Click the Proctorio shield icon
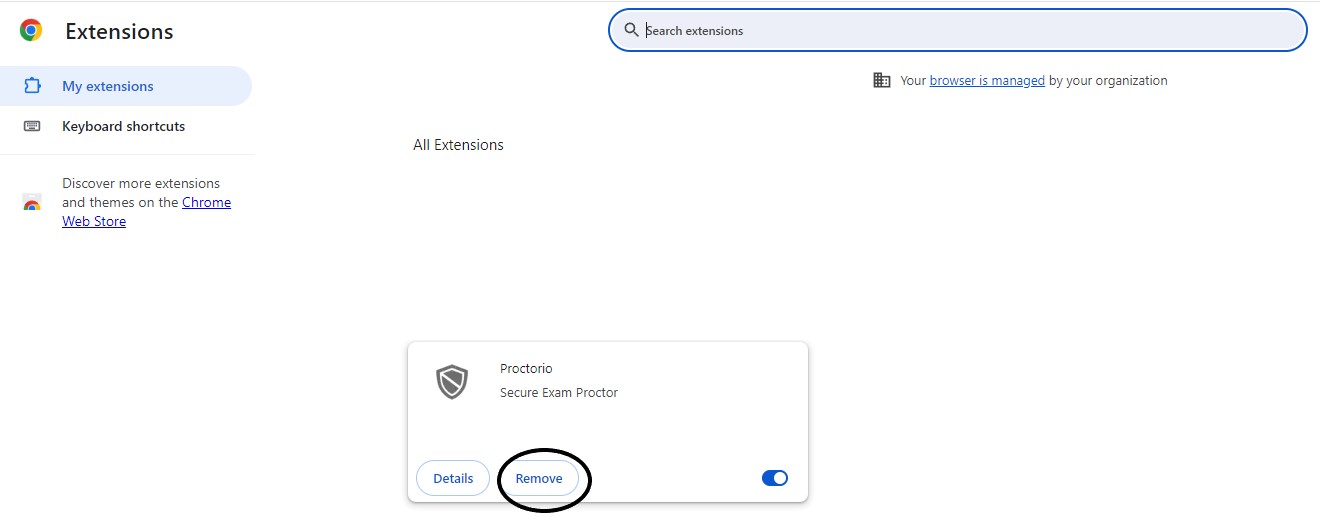The height and width of the screenshot is (517, 1320). [452, 381]
